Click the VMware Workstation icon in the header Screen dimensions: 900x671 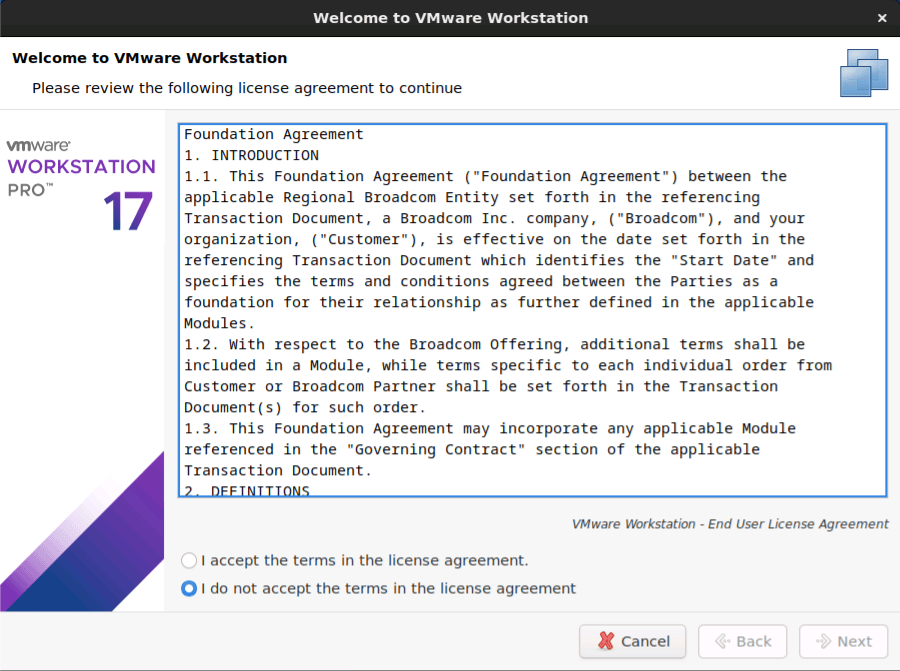pos(864,73)
